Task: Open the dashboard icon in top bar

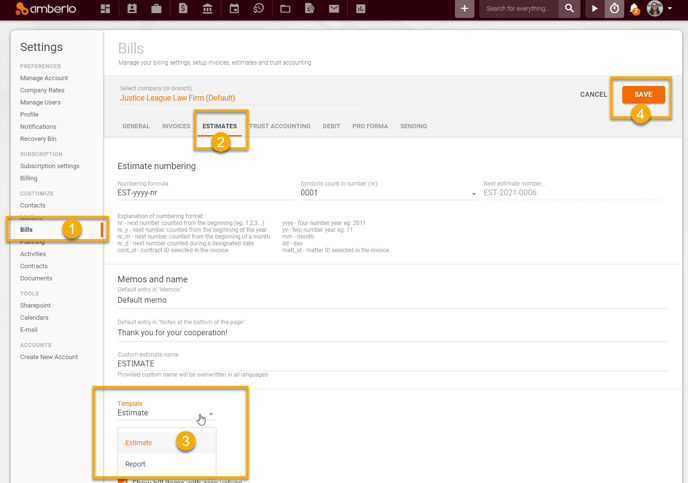Action: (x=105, y=9)
